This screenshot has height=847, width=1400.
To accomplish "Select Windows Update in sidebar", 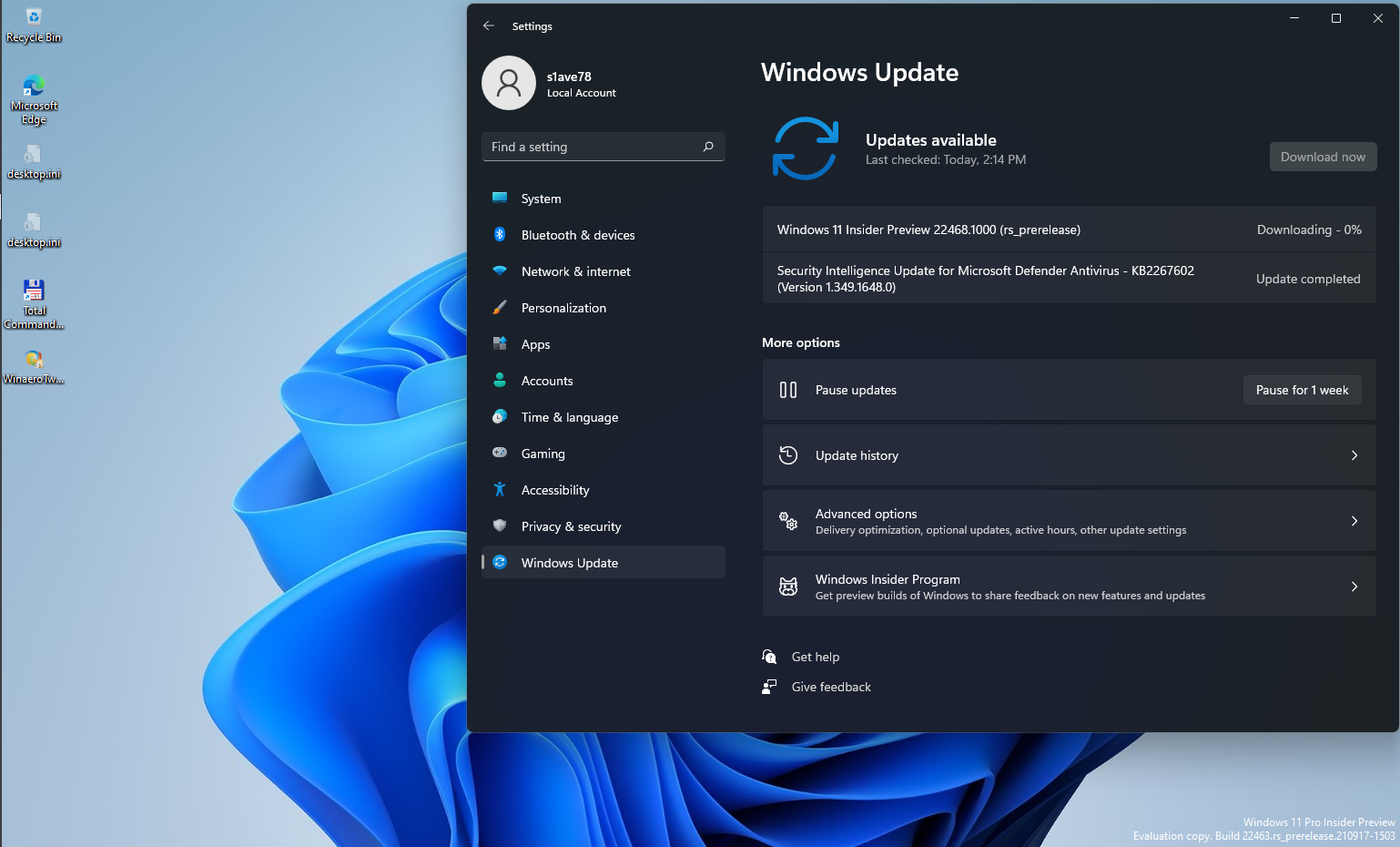I will pyautogui.click(x=604, y=563).
